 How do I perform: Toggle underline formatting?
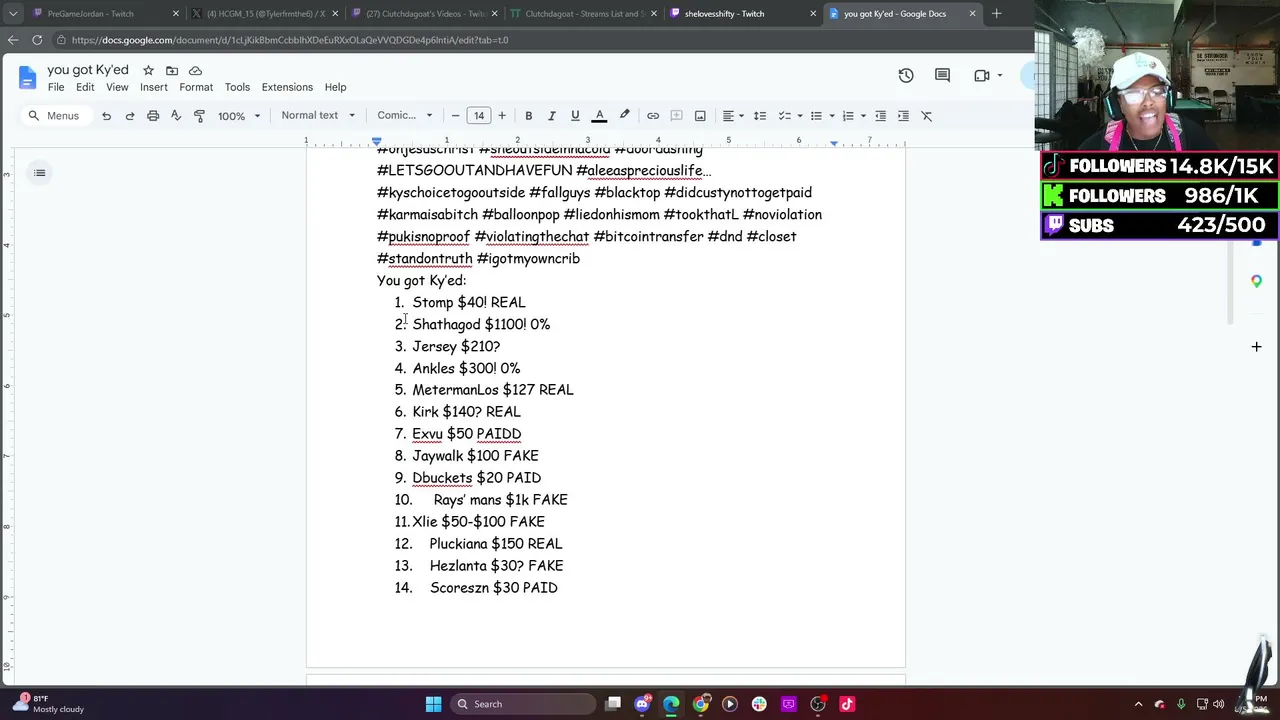575,116
